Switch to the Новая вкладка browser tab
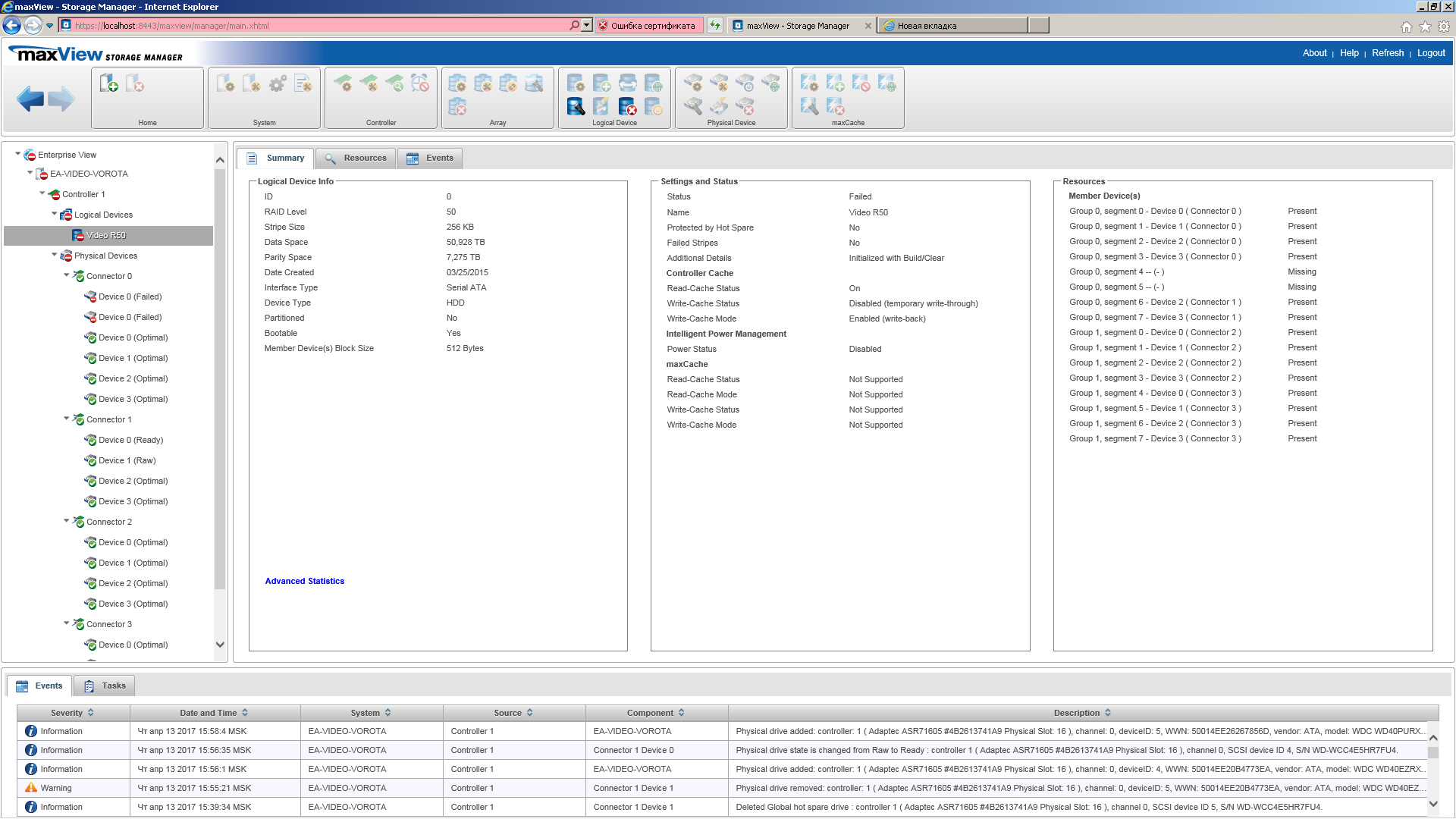Viewport: 1456px width, 819px height. pos(952,25)
